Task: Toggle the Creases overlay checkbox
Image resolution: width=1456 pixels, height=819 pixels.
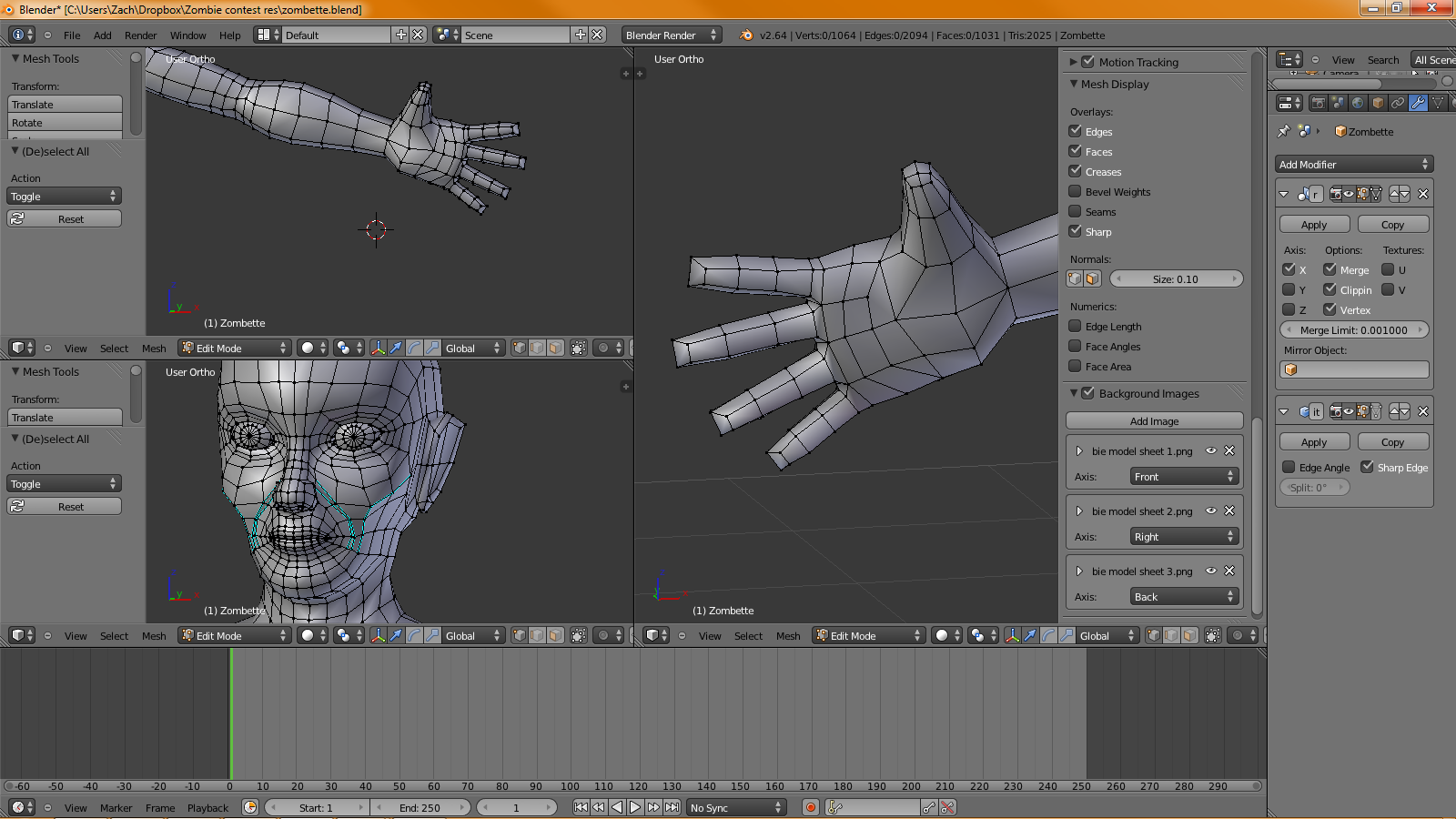Action: point(1075,171)
